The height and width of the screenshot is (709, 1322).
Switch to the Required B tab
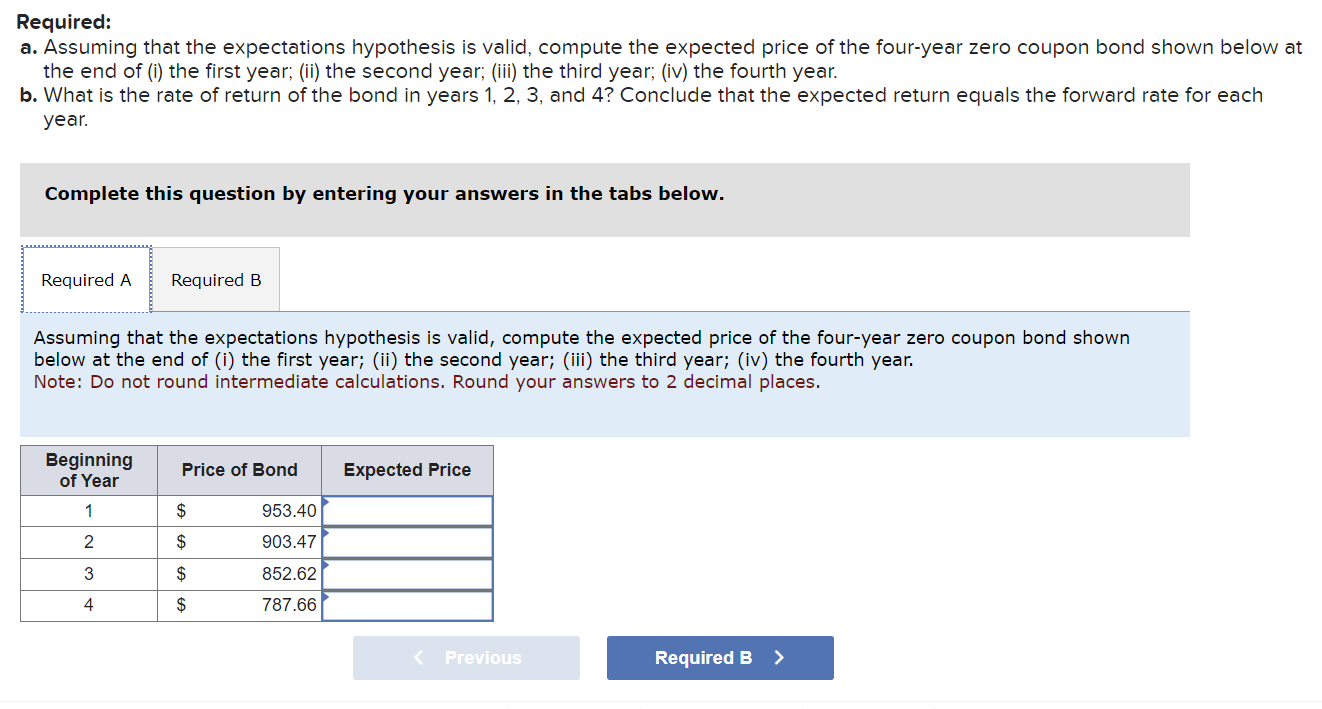(x=215, y=279)
